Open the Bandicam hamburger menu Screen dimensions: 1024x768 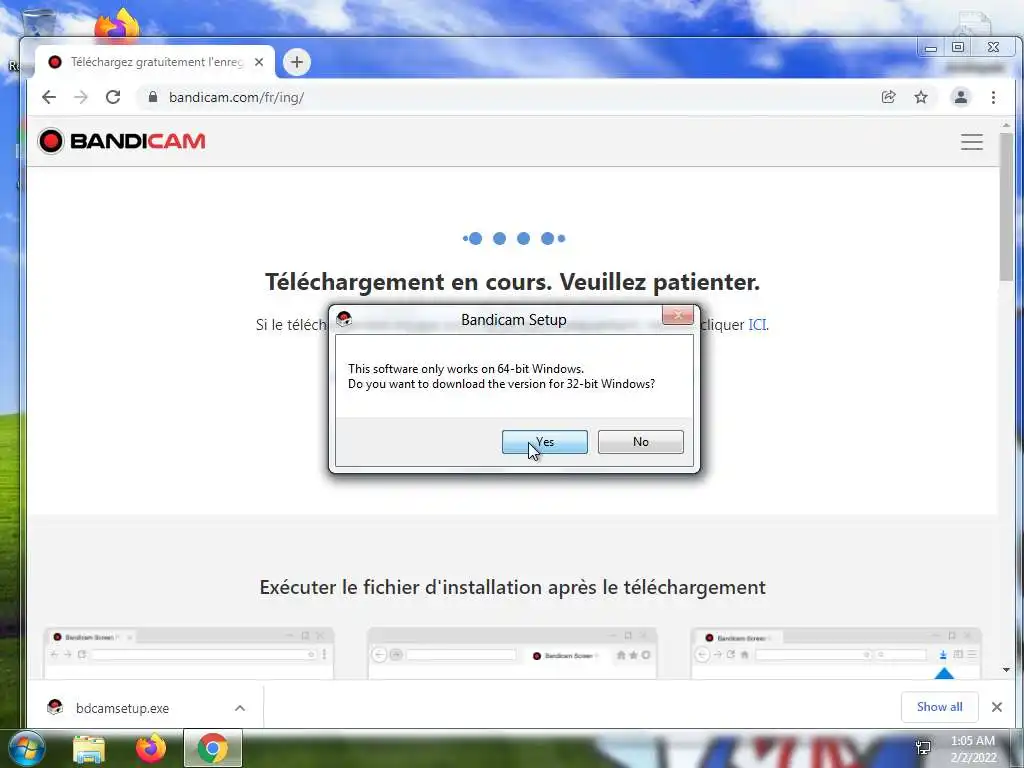click(972, 142)
